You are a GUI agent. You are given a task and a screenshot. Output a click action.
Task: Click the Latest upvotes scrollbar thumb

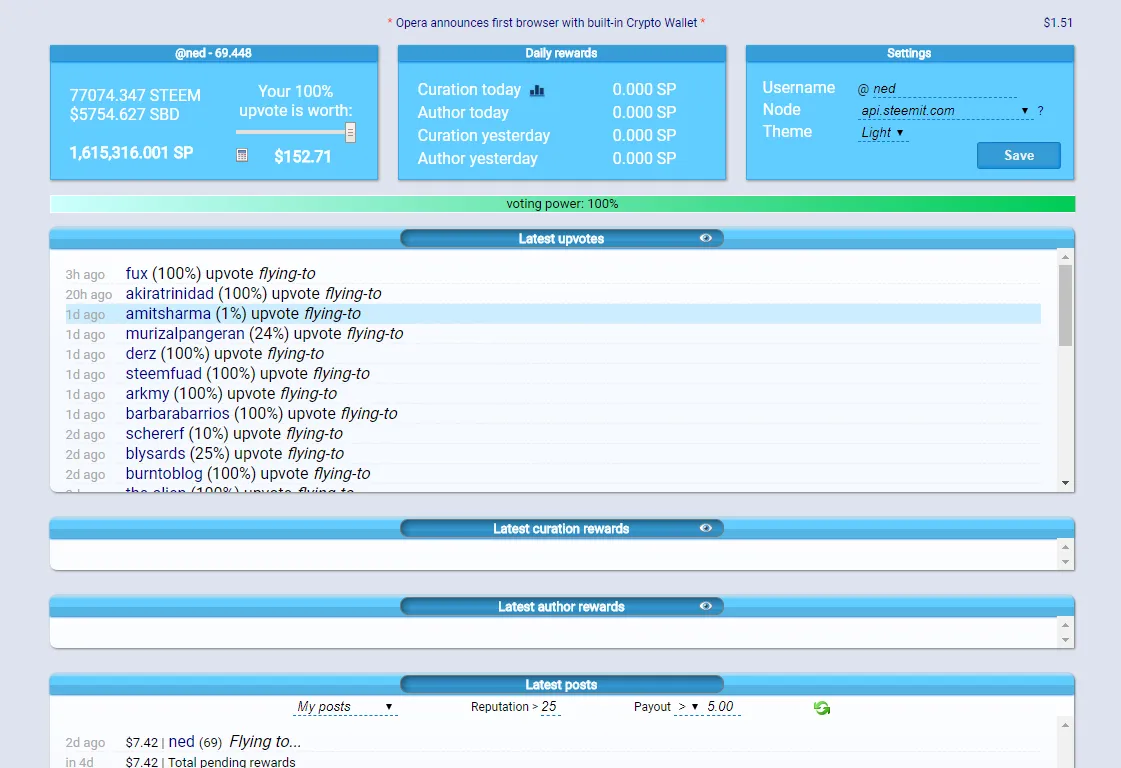coord(1065,306)
